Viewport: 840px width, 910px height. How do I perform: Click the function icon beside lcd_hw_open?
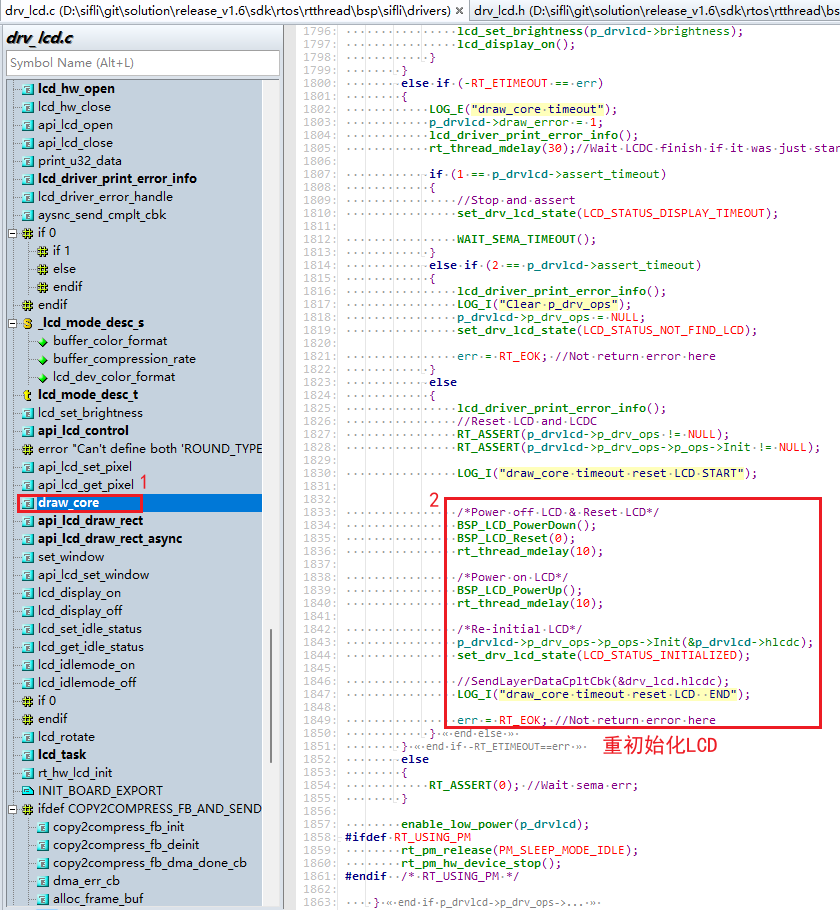[28, 89]
